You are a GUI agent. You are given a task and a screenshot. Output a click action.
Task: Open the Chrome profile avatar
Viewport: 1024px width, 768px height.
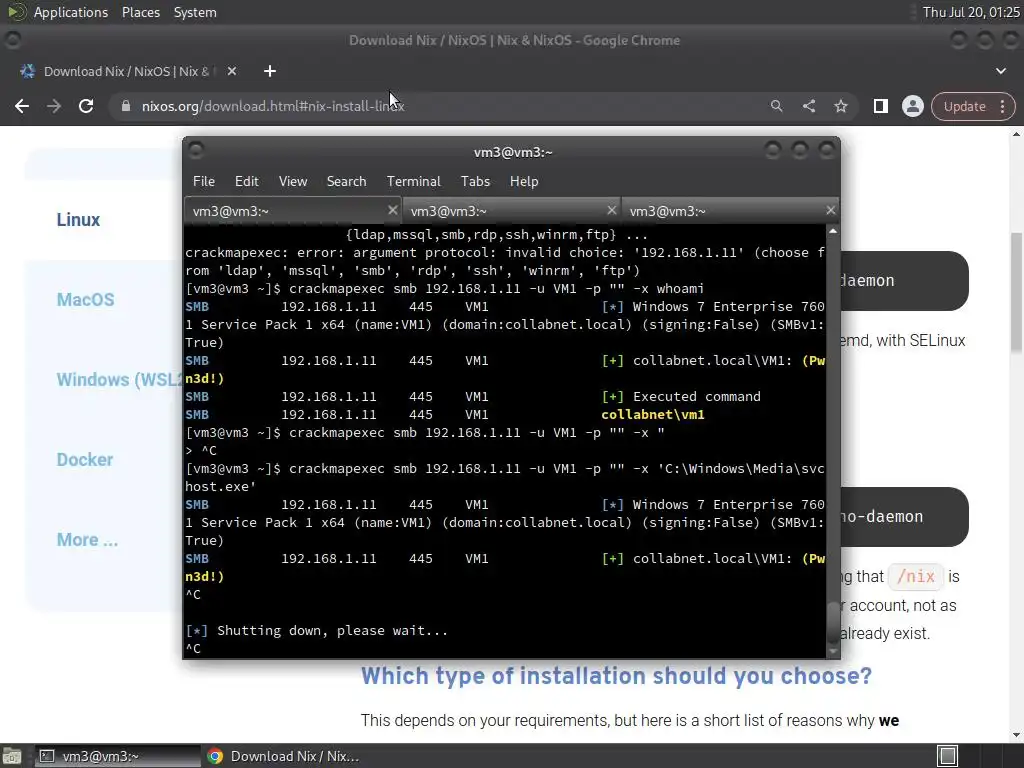[x=912, y=106]
